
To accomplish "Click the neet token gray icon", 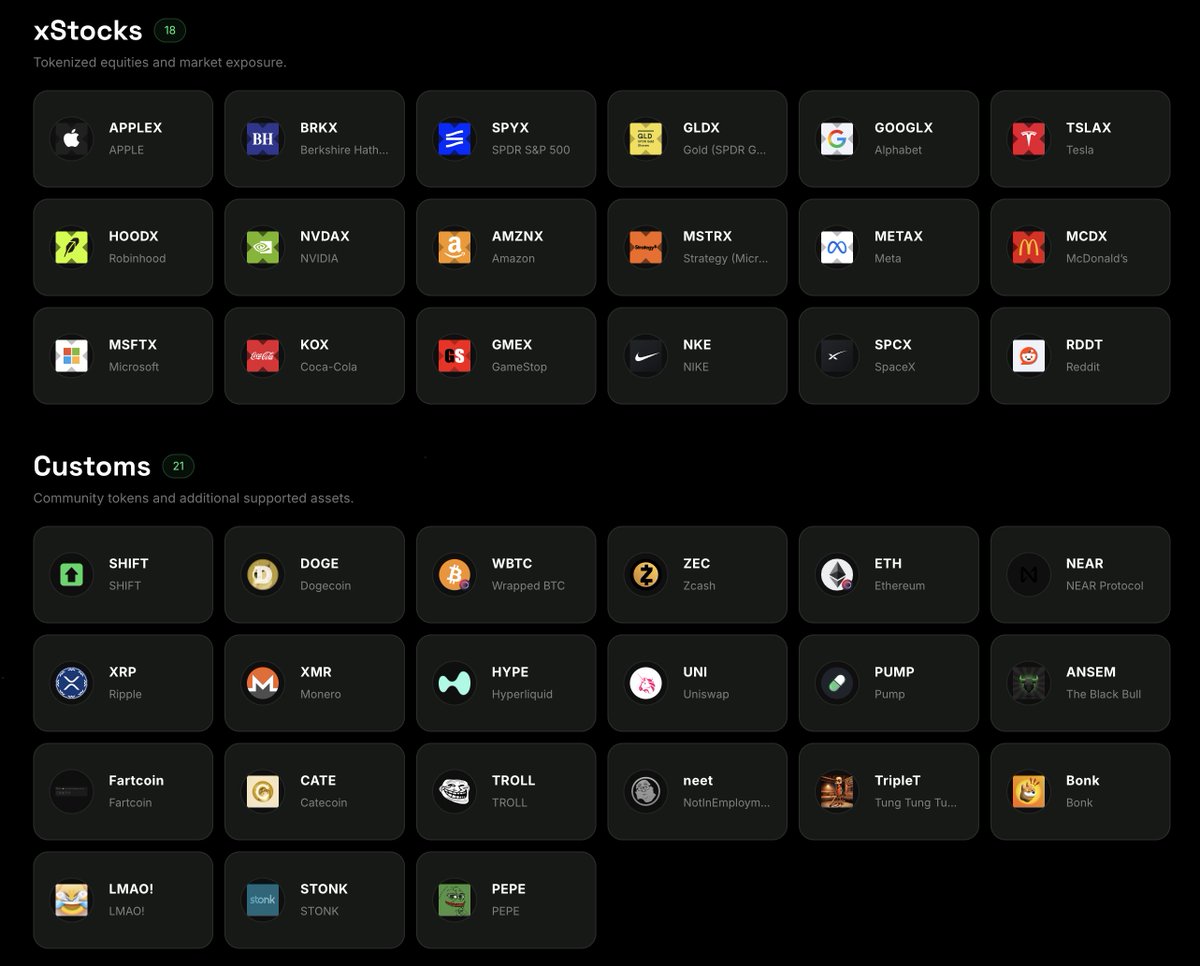I will tap(645, 792).
